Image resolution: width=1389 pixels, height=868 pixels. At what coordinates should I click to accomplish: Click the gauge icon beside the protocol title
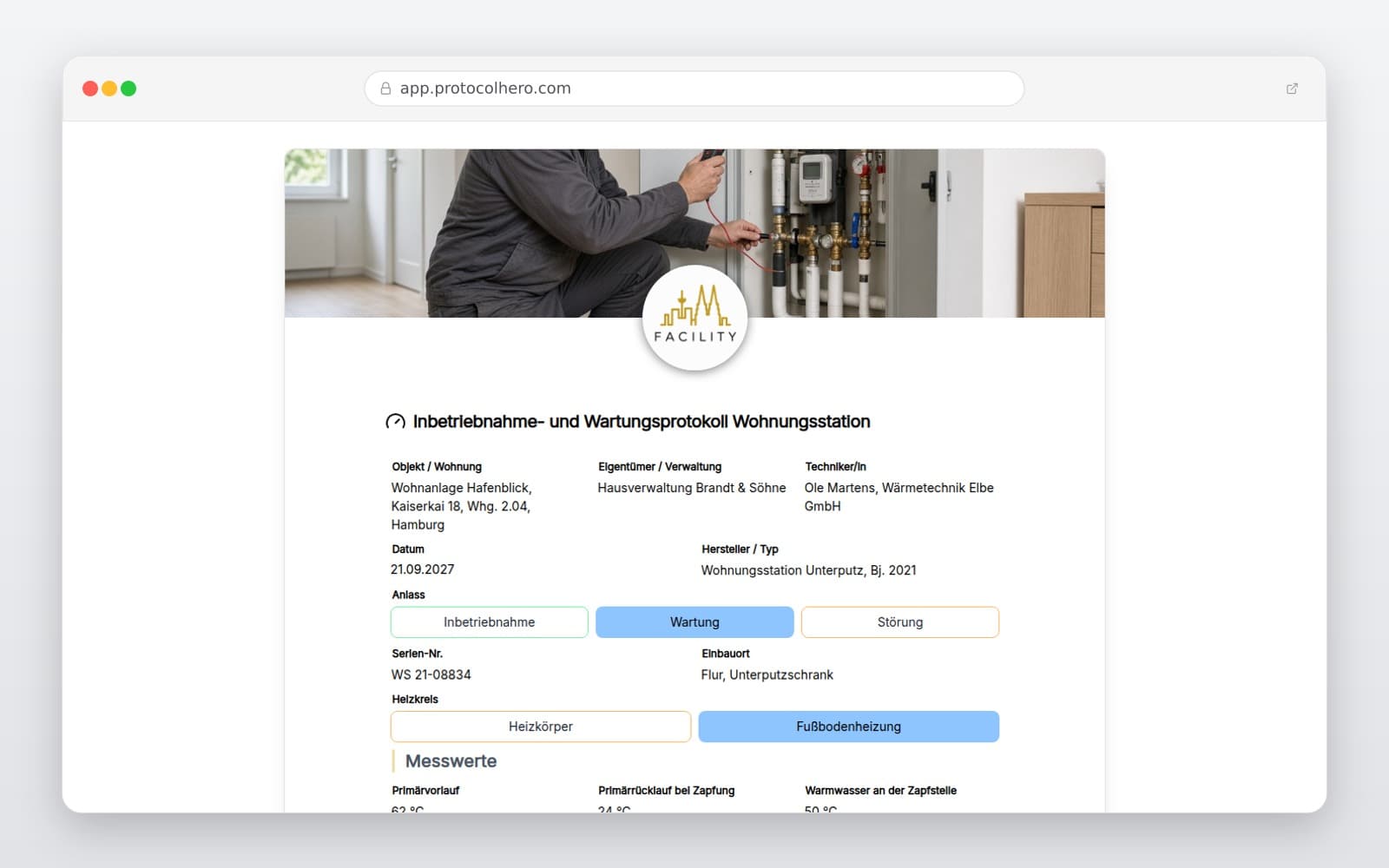coord(395,422)
